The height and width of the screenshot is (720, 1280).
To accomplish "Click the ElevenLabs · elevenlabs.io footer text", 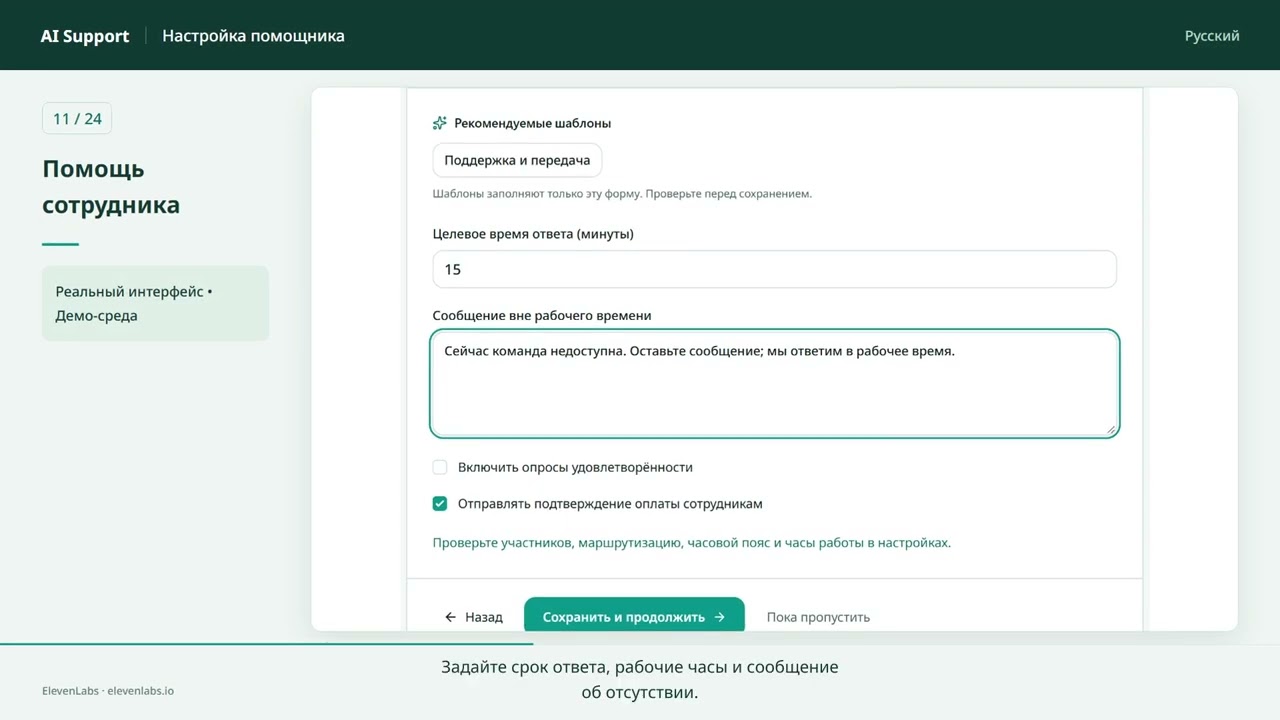I will coord(108,690).
